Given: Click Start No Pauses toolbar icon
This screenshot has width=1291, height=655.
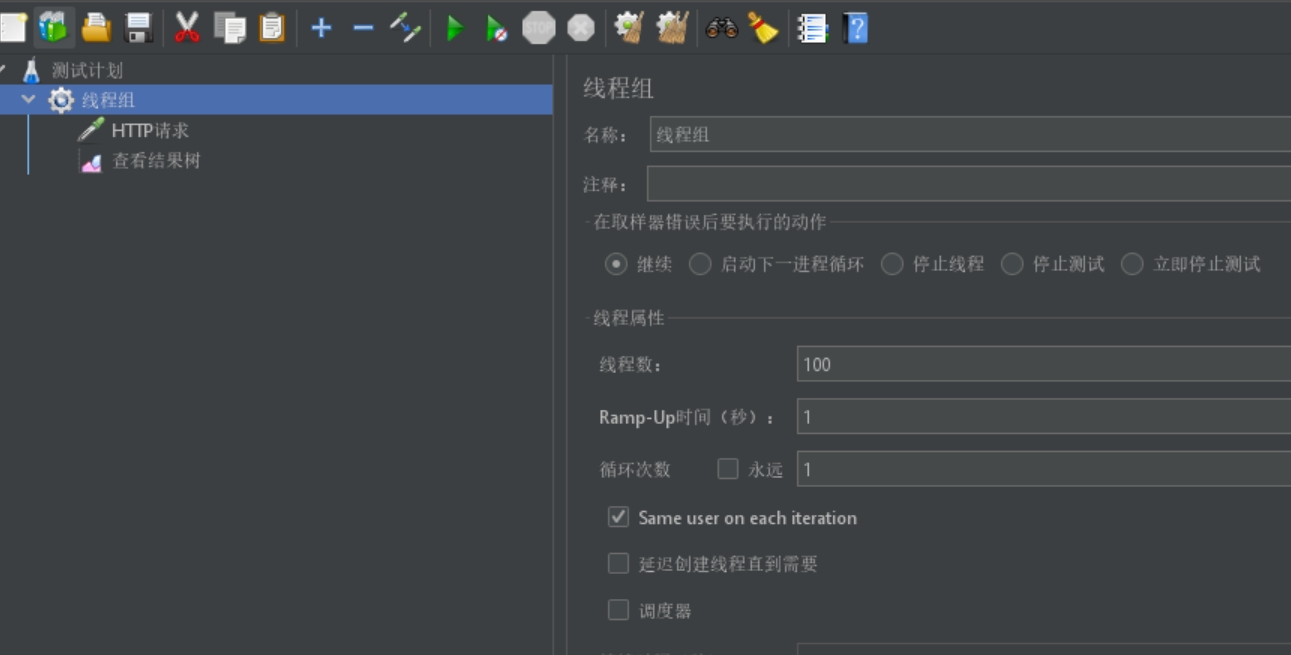Looking at the screenshot, I should (x=496, y=28).
